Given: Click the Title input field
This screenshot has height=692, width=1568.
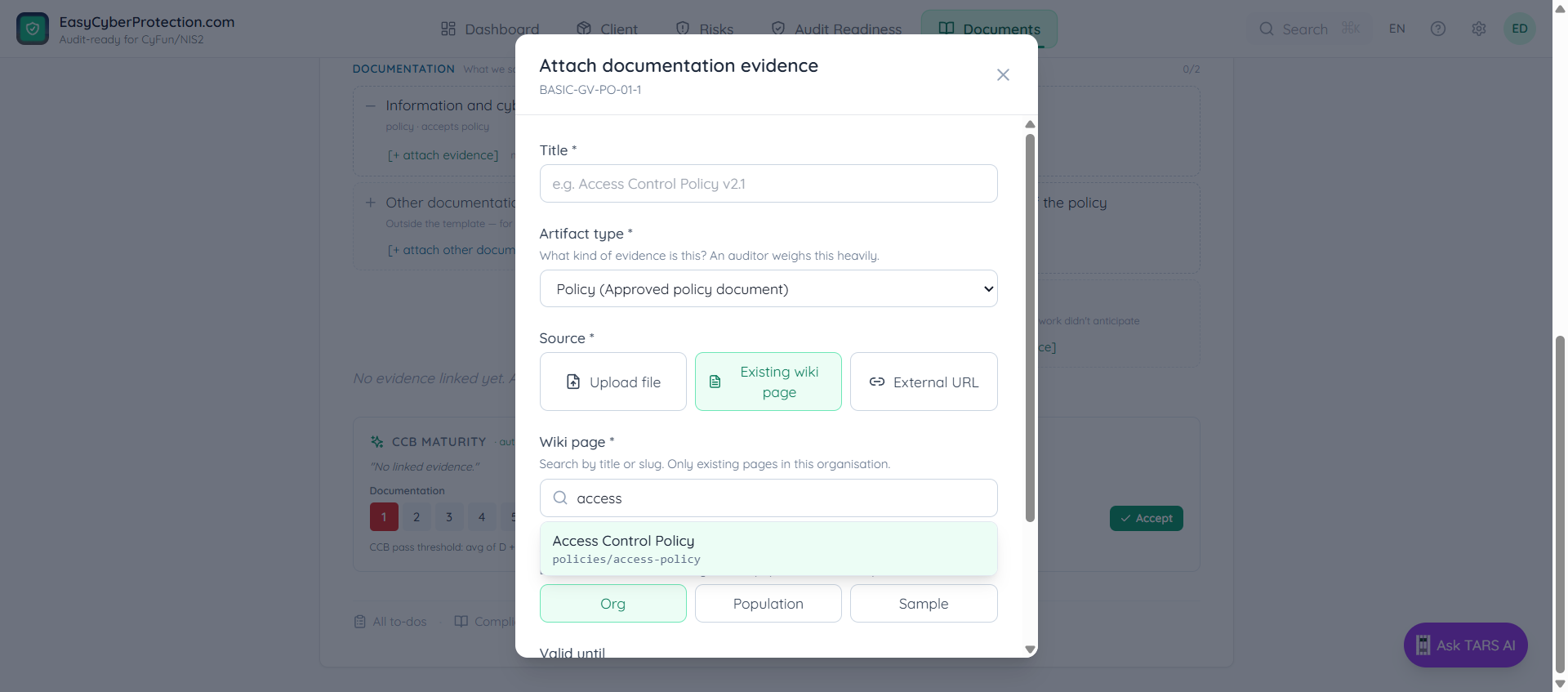Looking at the screenshot, I should click(768, 184).
